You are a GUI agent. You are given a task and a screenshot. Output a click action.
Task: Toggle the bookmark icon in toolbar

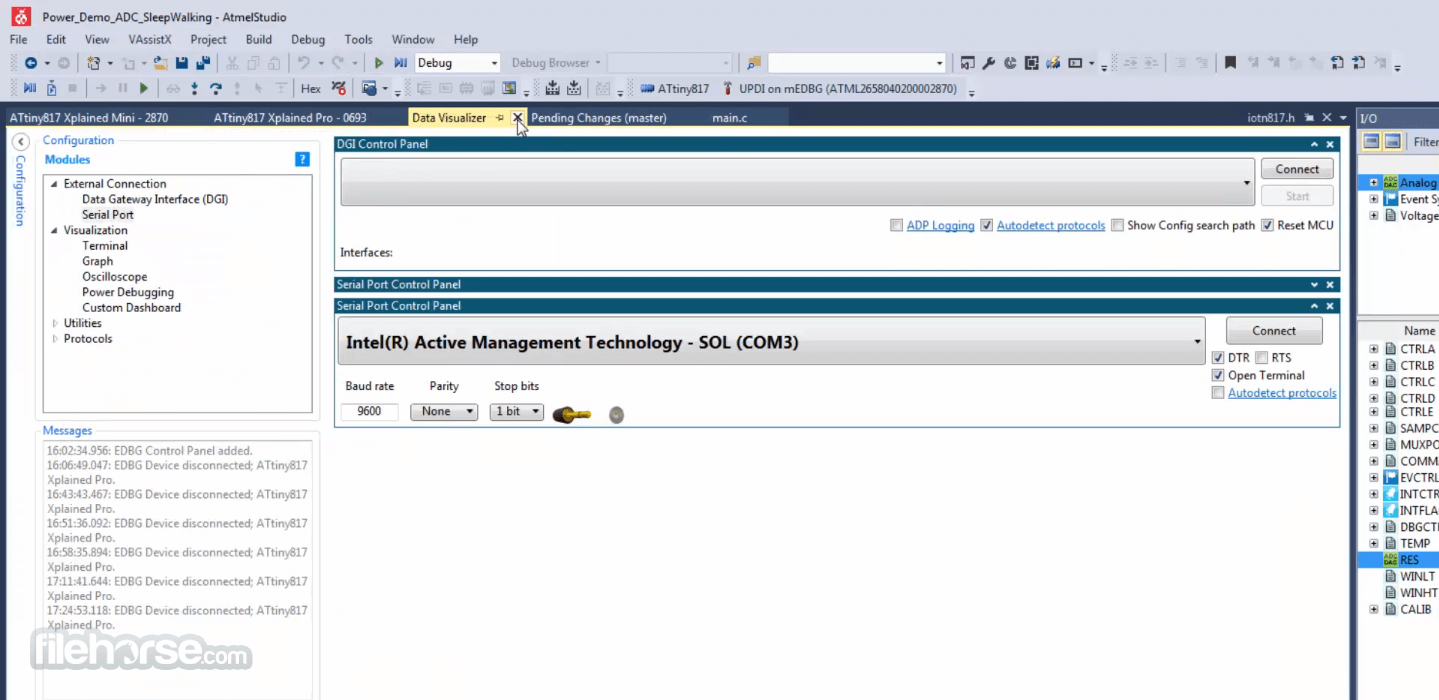[x=1230, y=63]
